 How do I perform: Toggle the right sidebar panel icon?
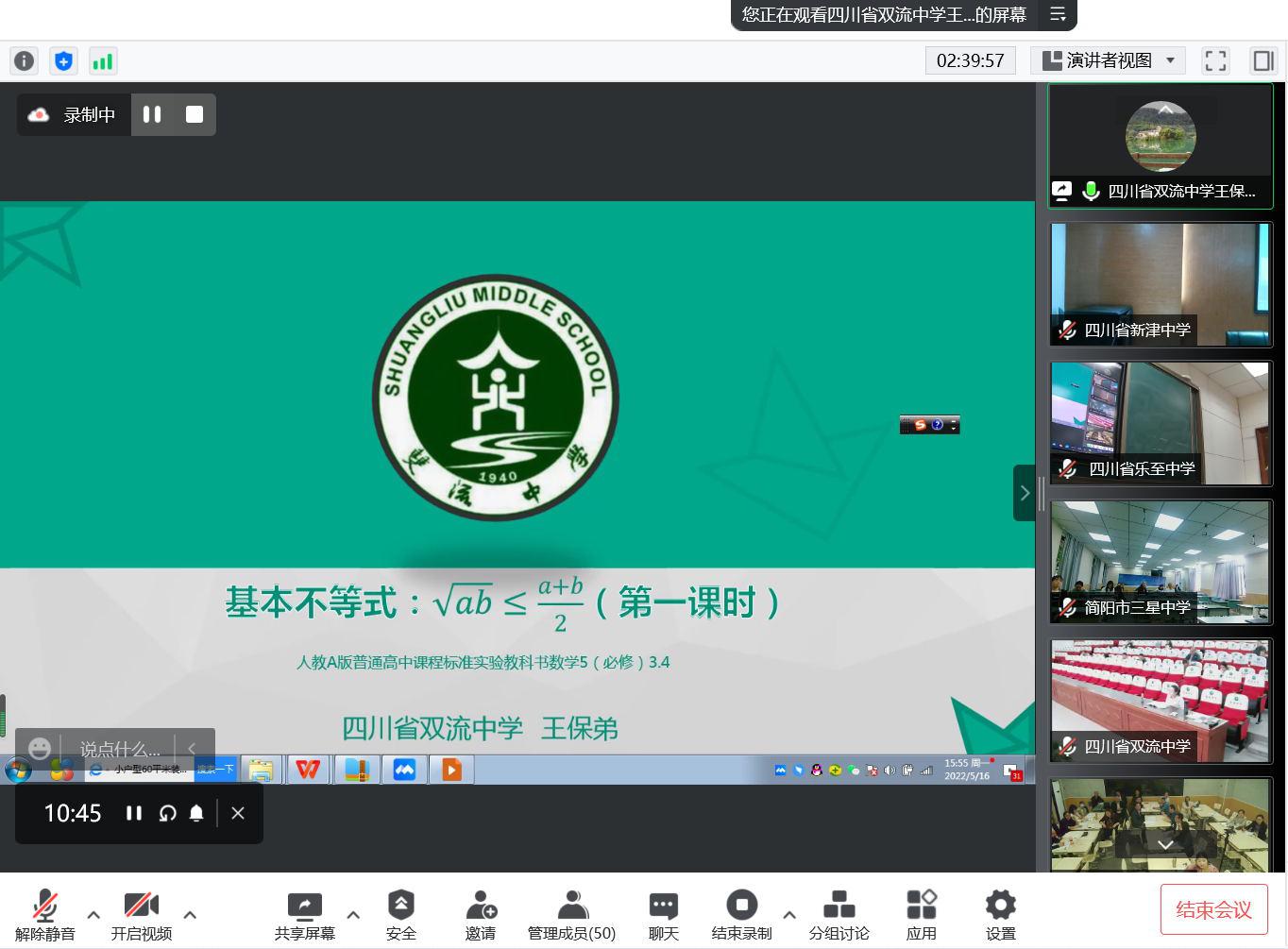tap(1263, 61)
